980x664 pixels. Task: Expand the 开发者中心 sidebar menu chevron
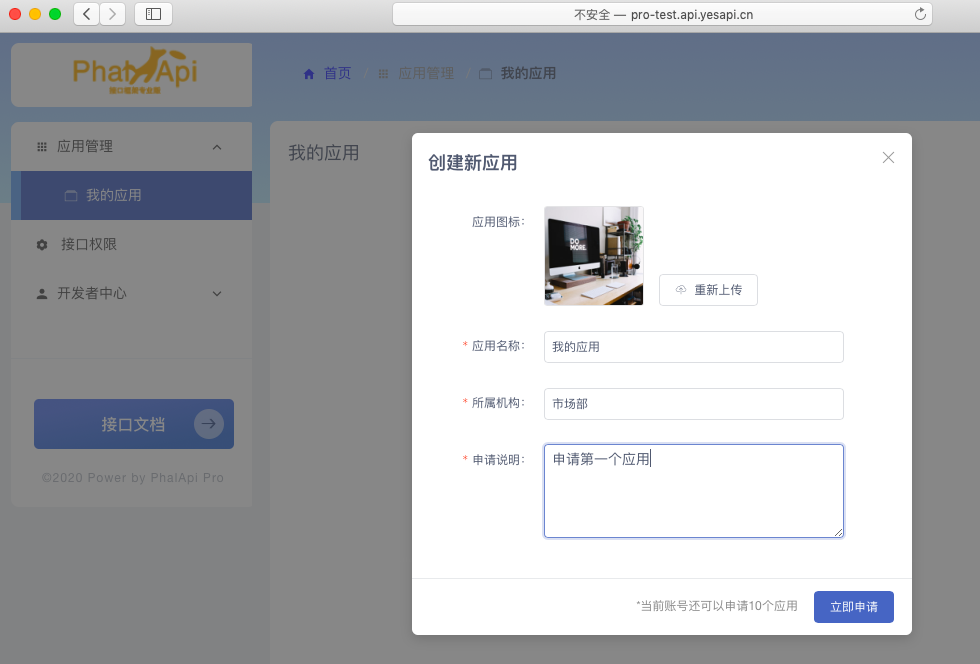pos(217,294)
